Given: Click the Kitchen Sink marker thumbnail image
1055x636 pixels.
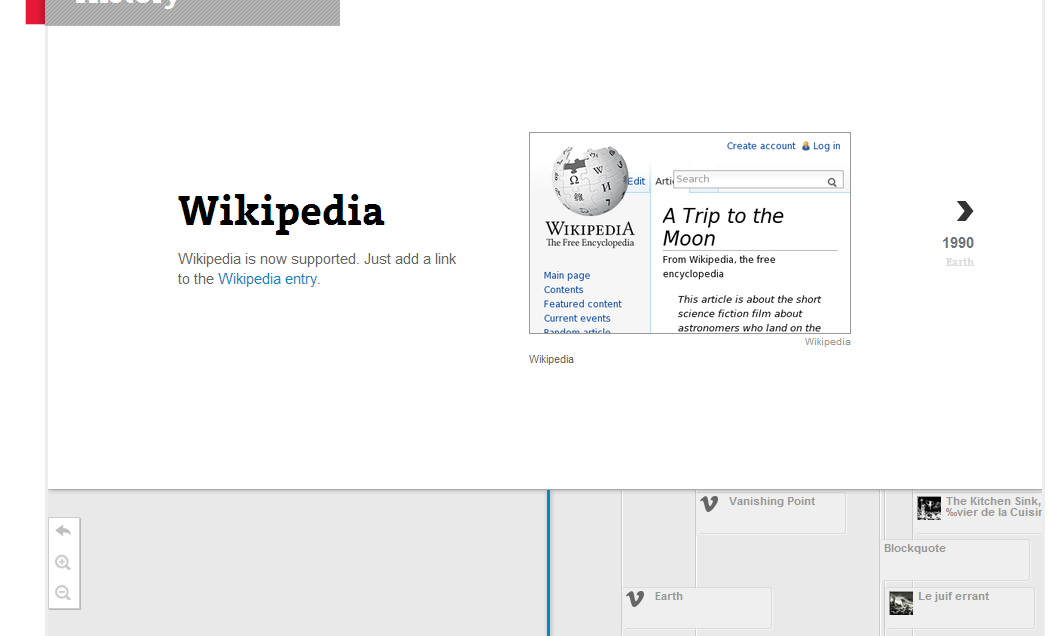Looking at the screenshot, I should pyautogui.click(x=929, y=508).
